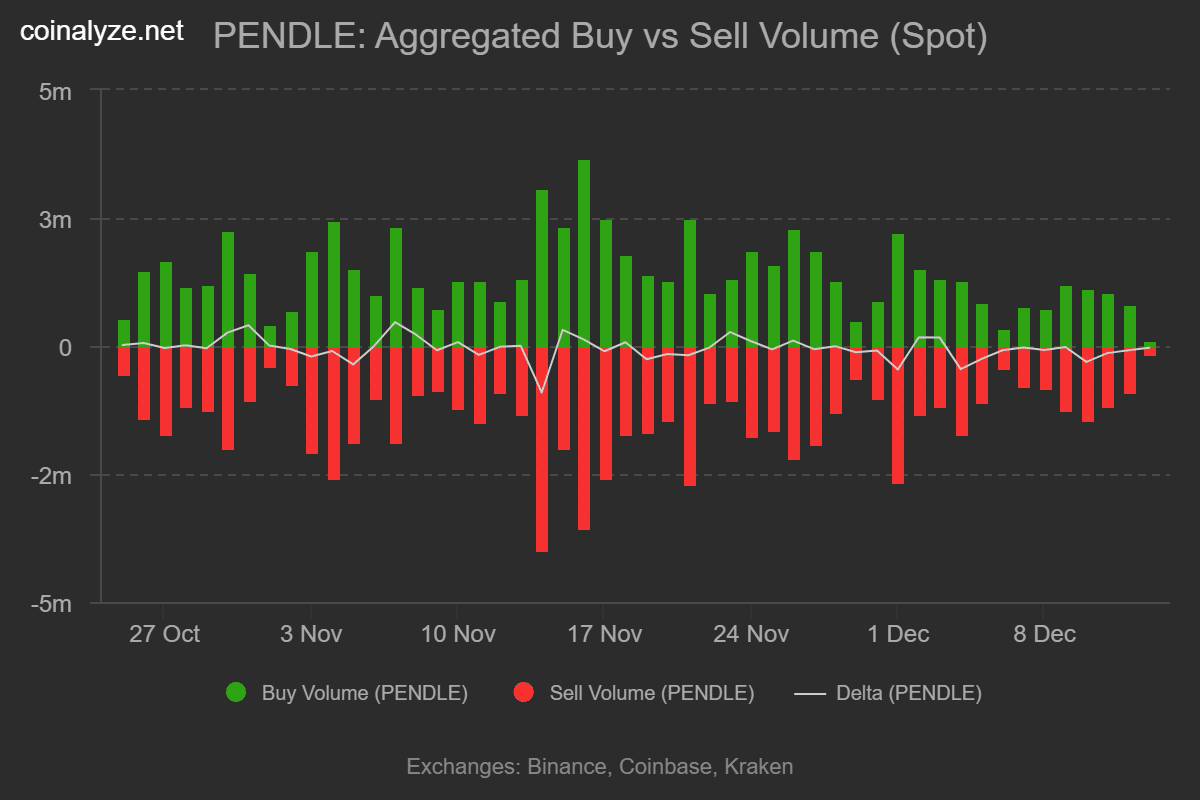Click the 1 Dec date label
Image resolution: width=1200 pixels, height=800 pixels.
pyautogui.click(x=898, y=634)
